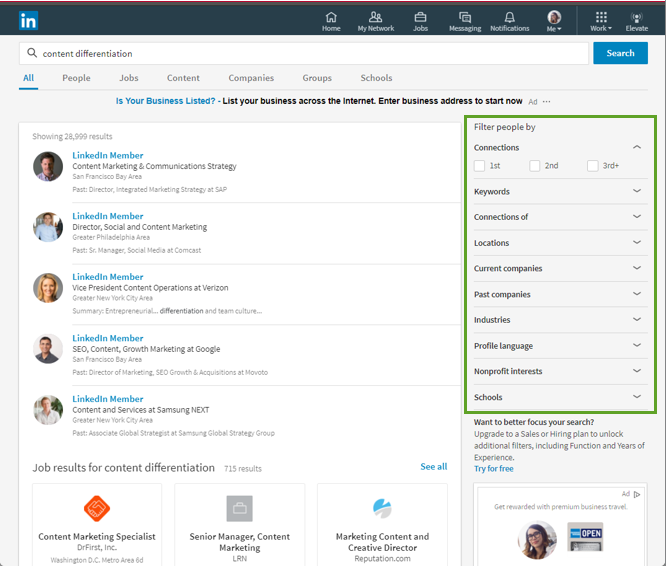The height and width of the screenshot is (566, 666).
Task: Open LinkedIn Member with Content Marketing & Communications Strategy
Action: 107,155
